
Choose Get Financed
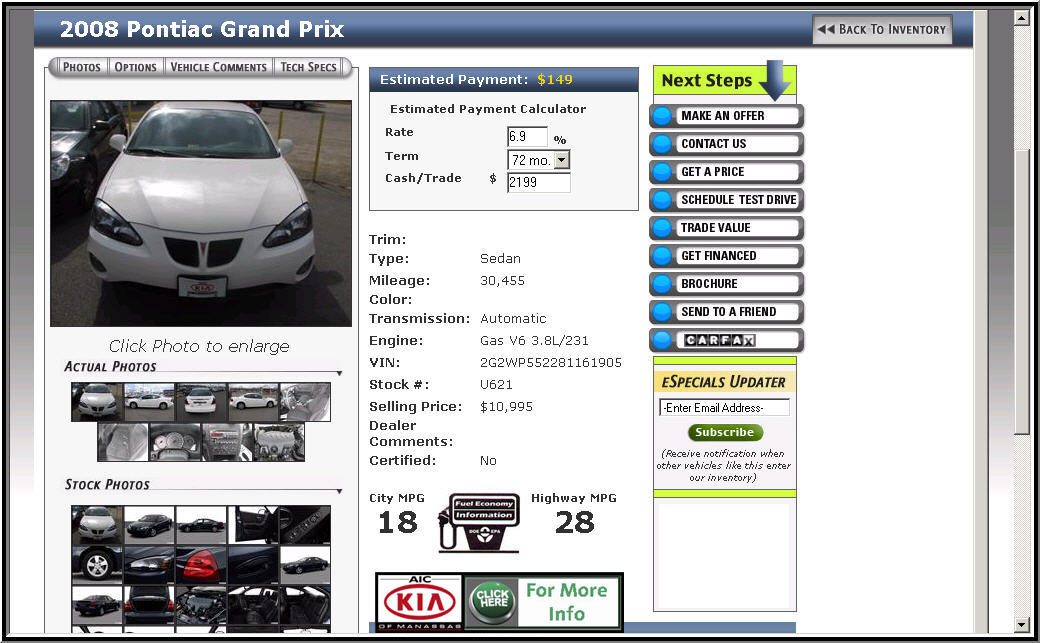click(726, 255)
